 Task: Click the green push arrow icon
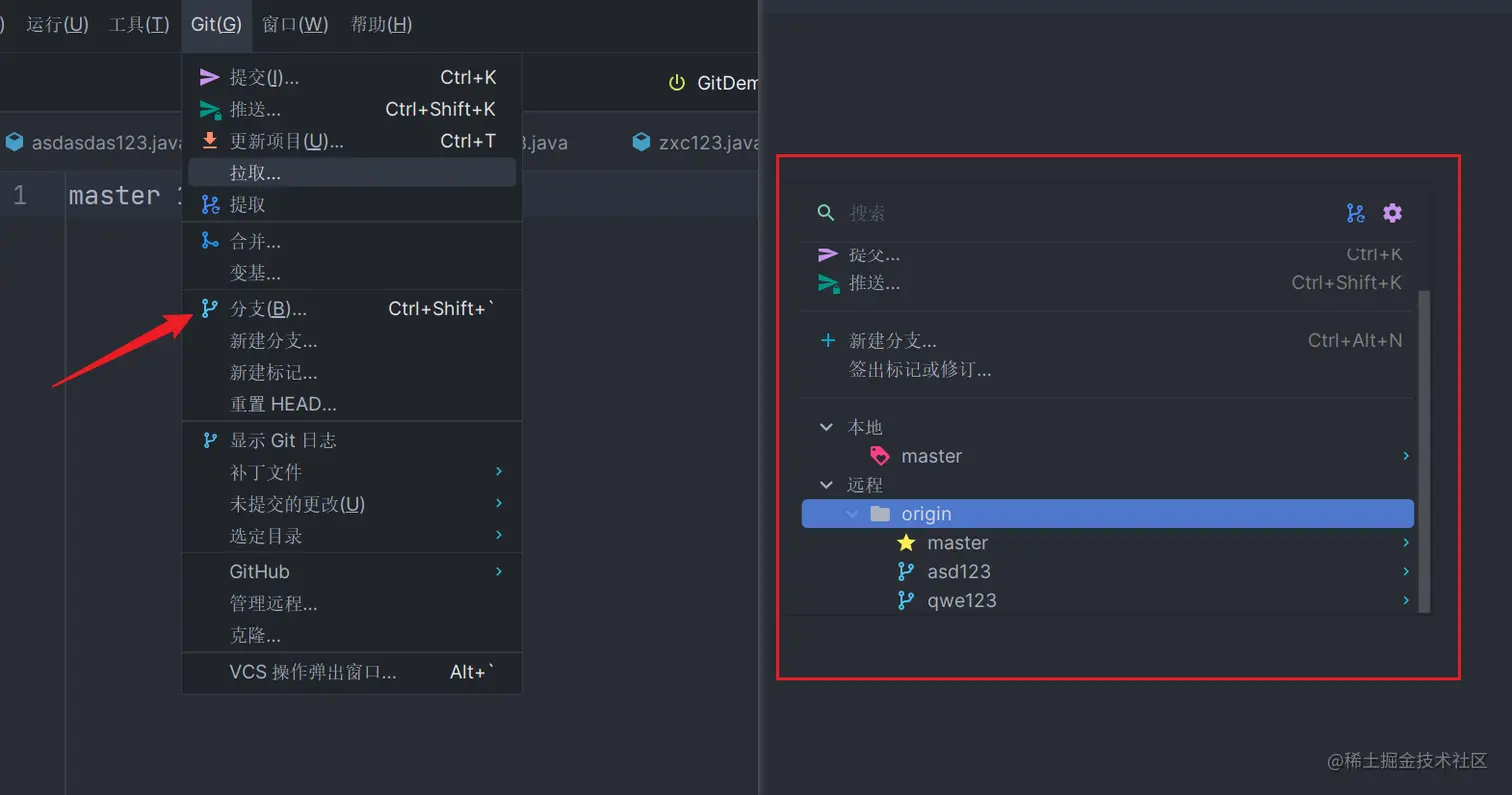point(208,109)
